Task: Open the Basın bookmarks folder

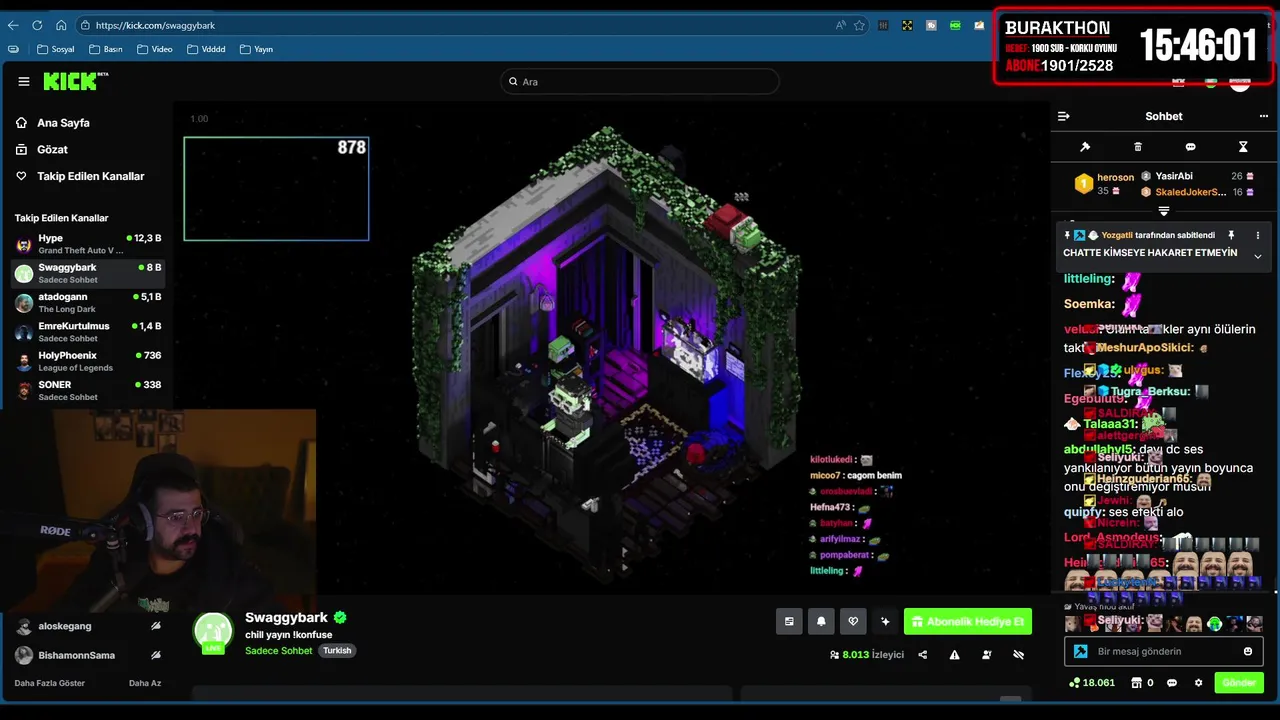Action: tap(106, 49)
